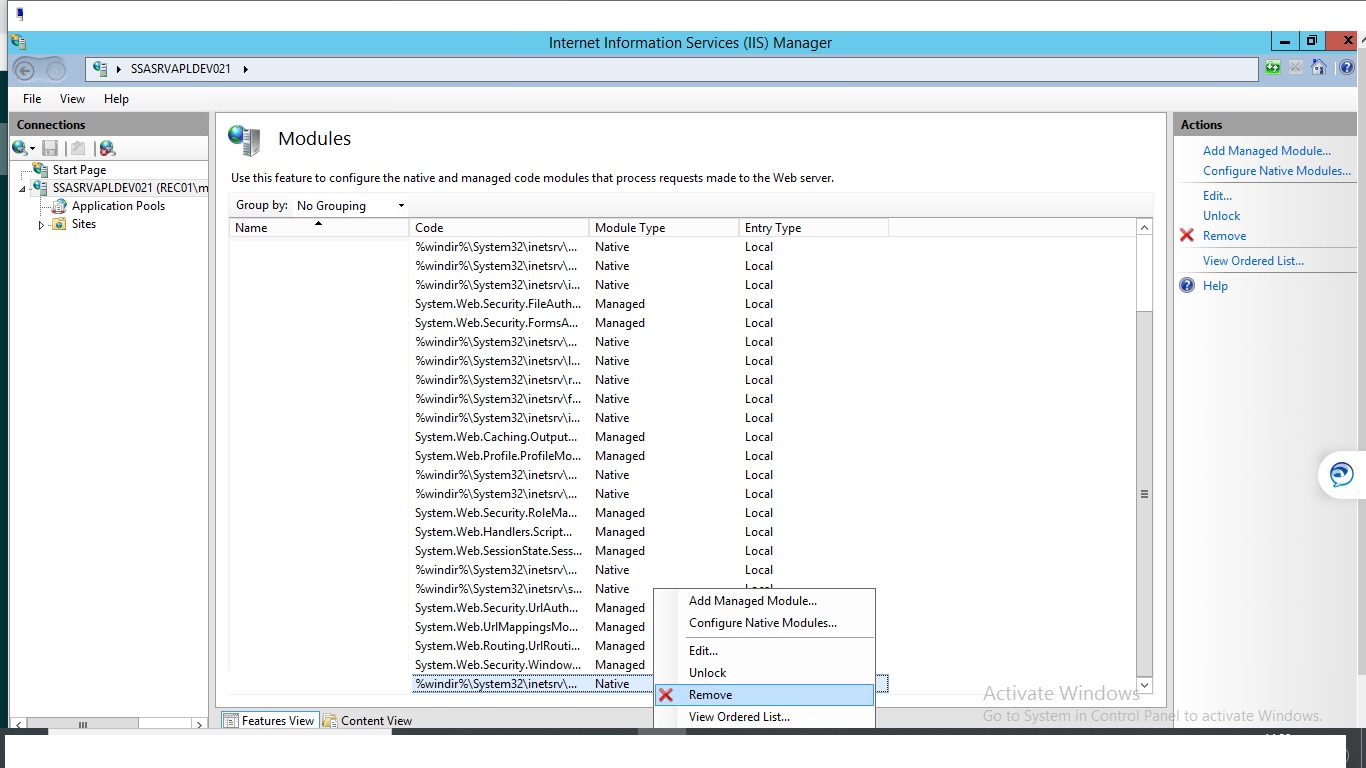The height and width of the screenshot is (768, 1366).
Task: Click View Ordered List link in the Actions pane
Action: tap(1253, 261)
